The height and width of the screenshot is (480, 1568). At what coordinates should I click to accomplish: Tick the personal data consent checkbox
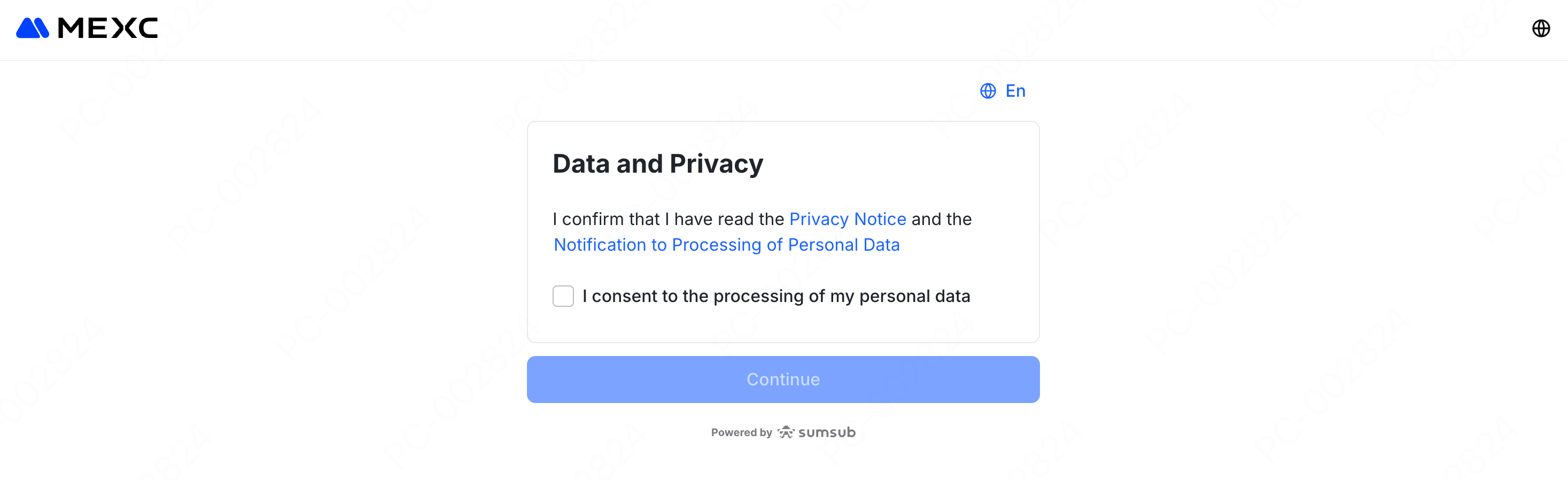[x=563, y=296]
